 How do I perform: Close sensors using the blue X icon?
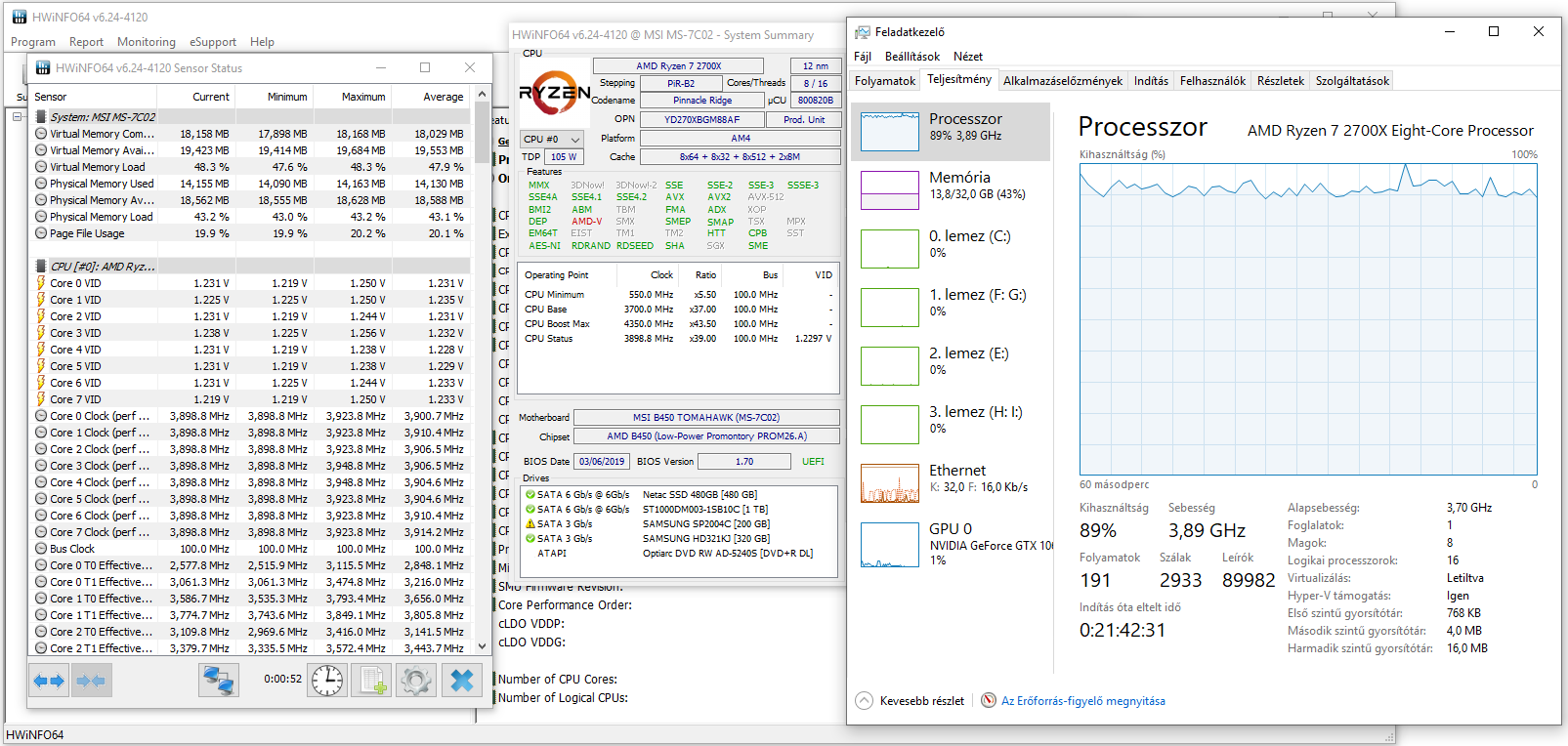click(462, 680)
